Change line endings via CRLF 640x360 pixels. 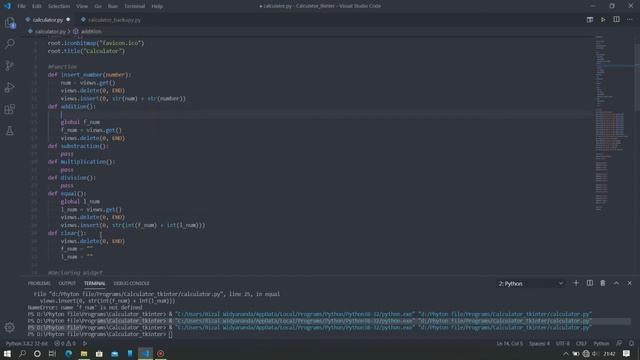(x=581, y=344)
